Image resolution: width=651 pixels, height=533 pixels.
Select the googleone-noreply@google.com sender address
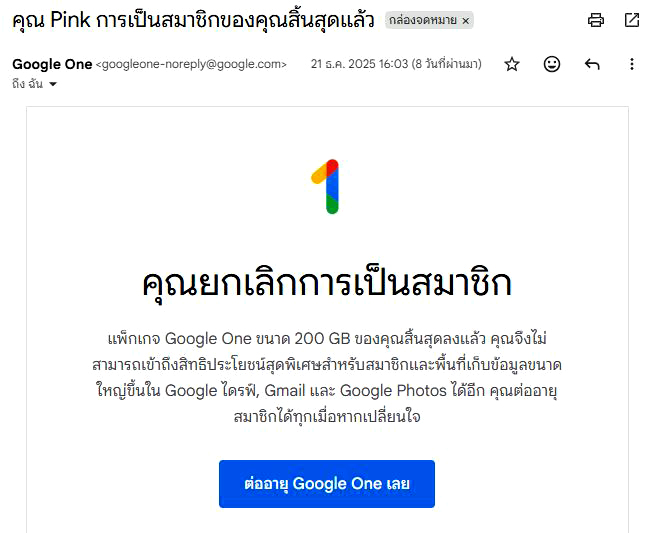coord(191,65)
